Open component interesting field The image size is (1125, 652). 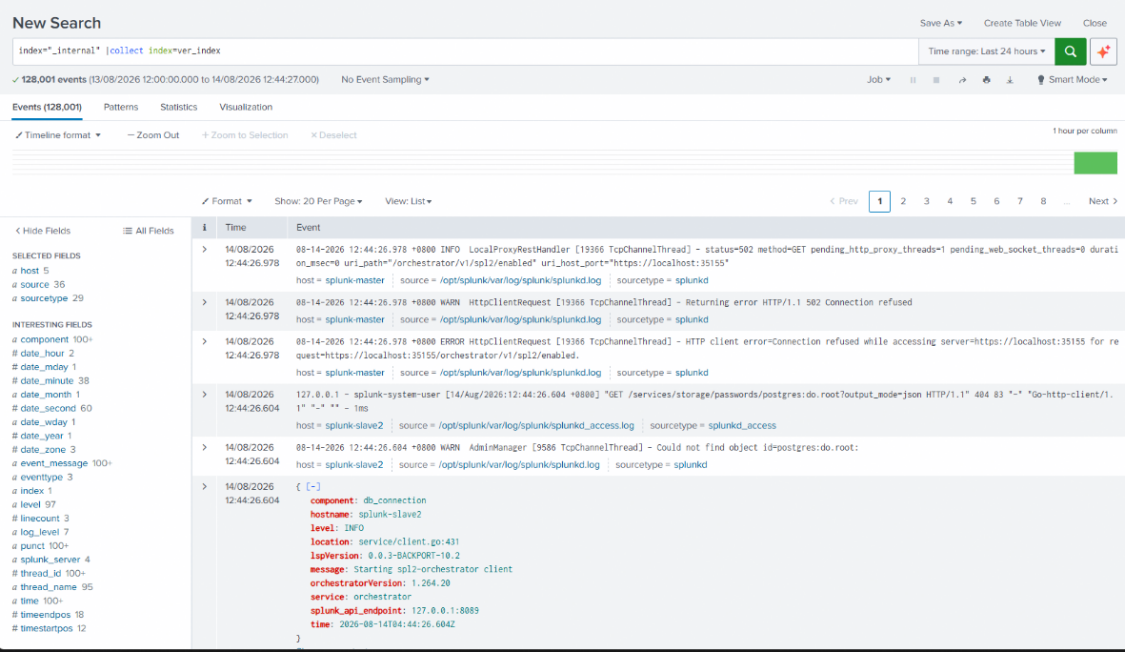(44, 339)
